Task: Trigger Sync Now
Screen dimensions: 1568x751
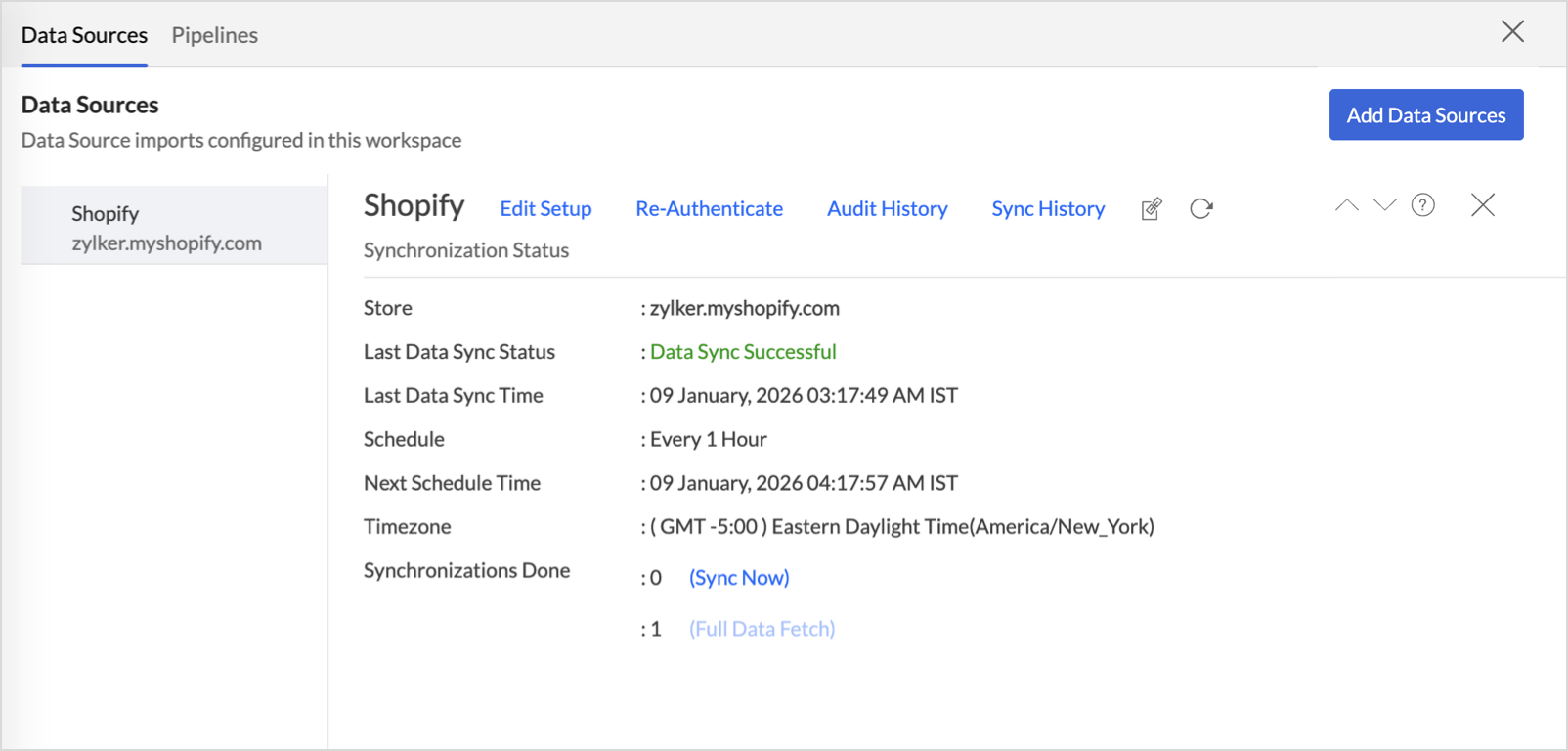Action: click(x=739, y=578)
